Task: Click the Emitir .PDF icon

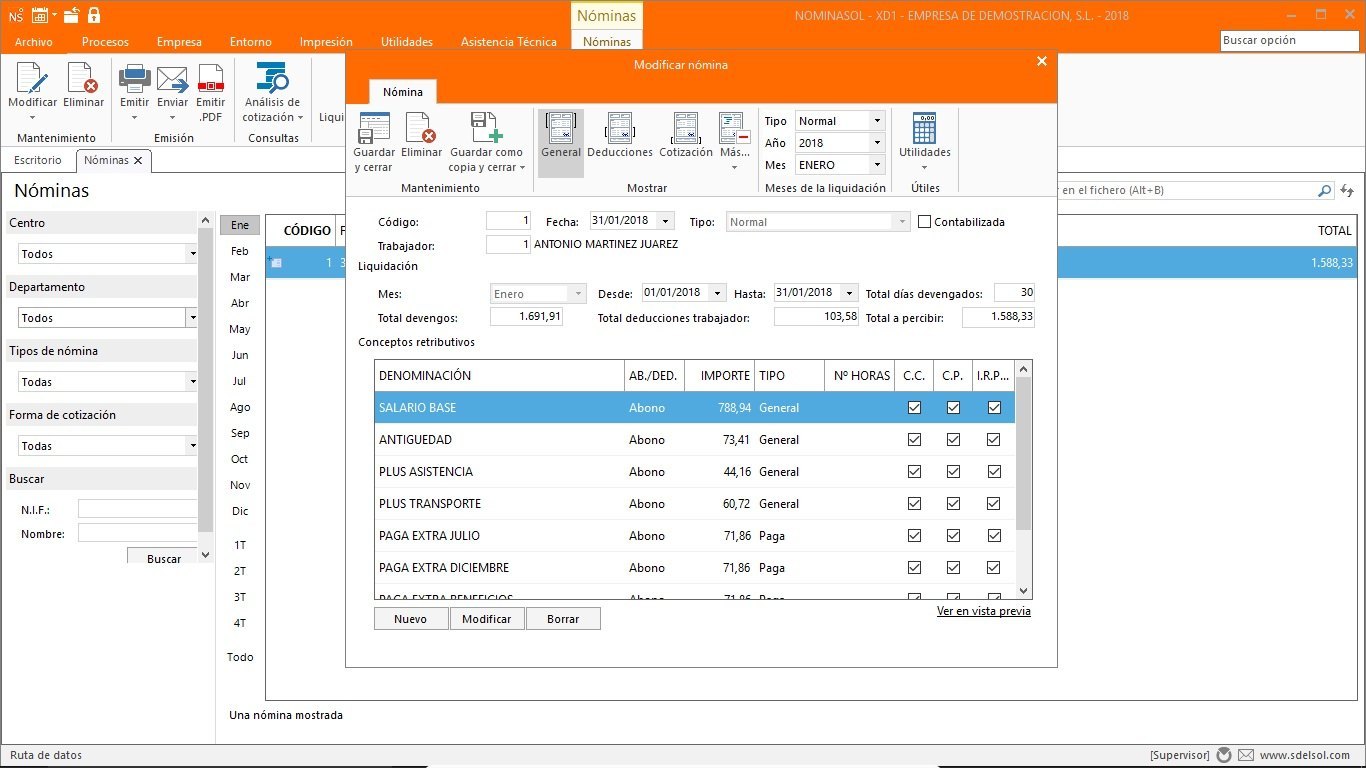Action: point(210,78)
